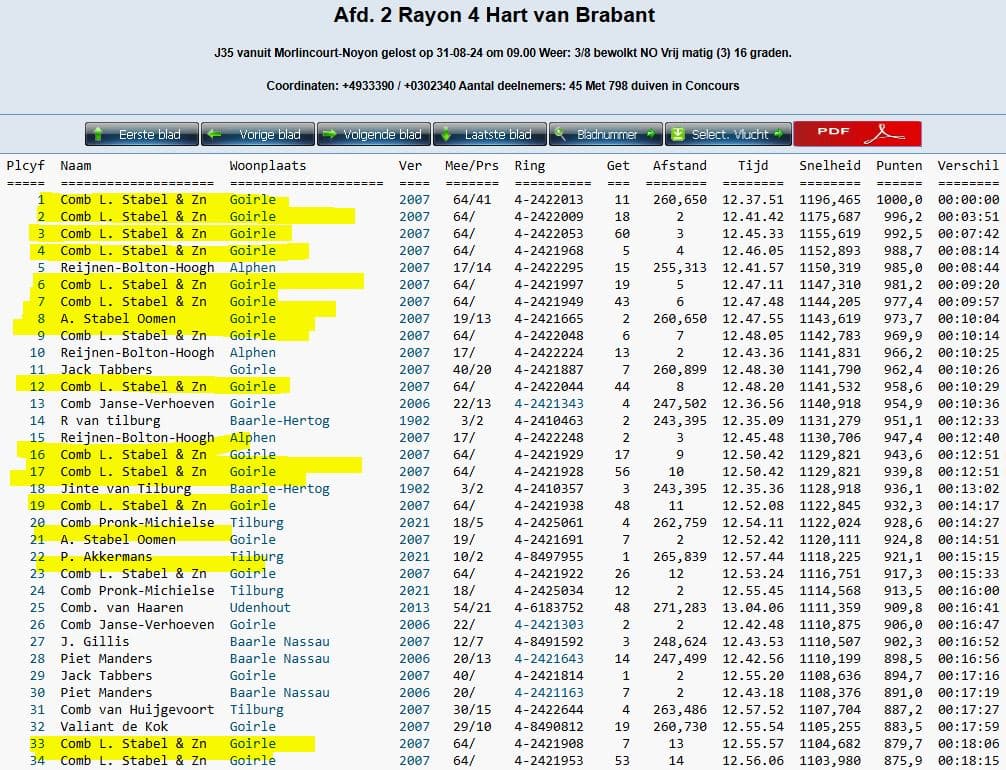Jump to Laatste blad page
Image resolution: width=1006 pixels, height=770 pixels.
point(488,134)
